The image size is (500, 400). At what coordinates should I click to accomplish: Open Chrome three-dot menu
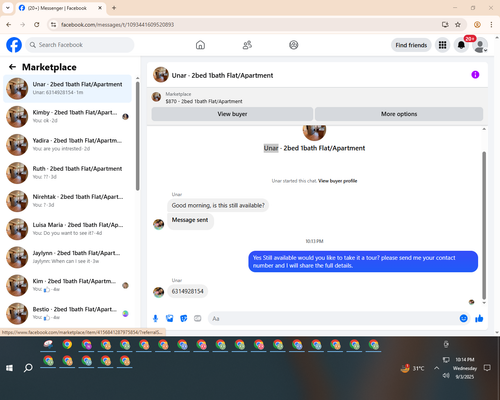click(x=491, y=25)
